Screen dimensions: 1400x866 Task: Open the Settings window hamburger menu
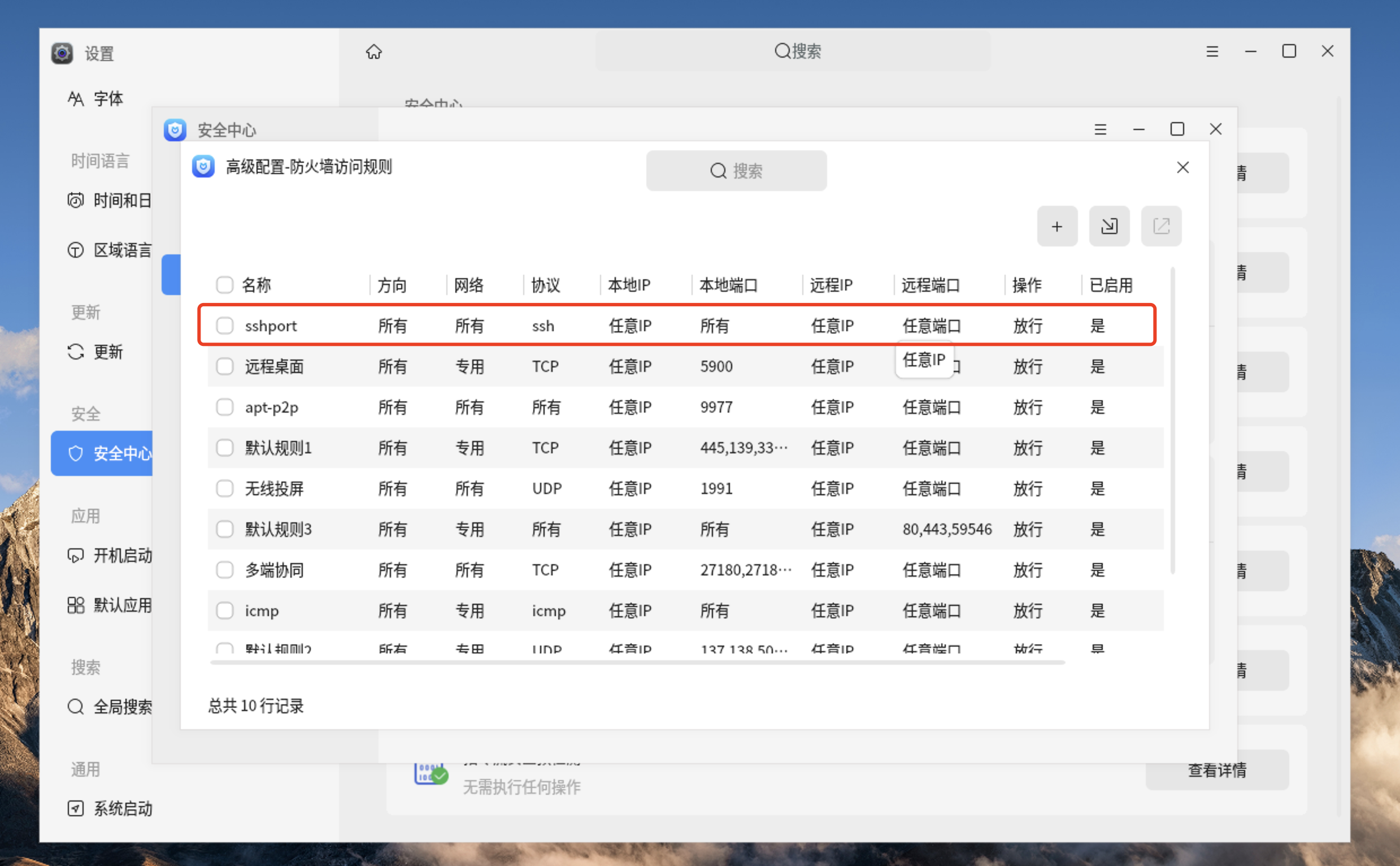[x=1212, y=51]
